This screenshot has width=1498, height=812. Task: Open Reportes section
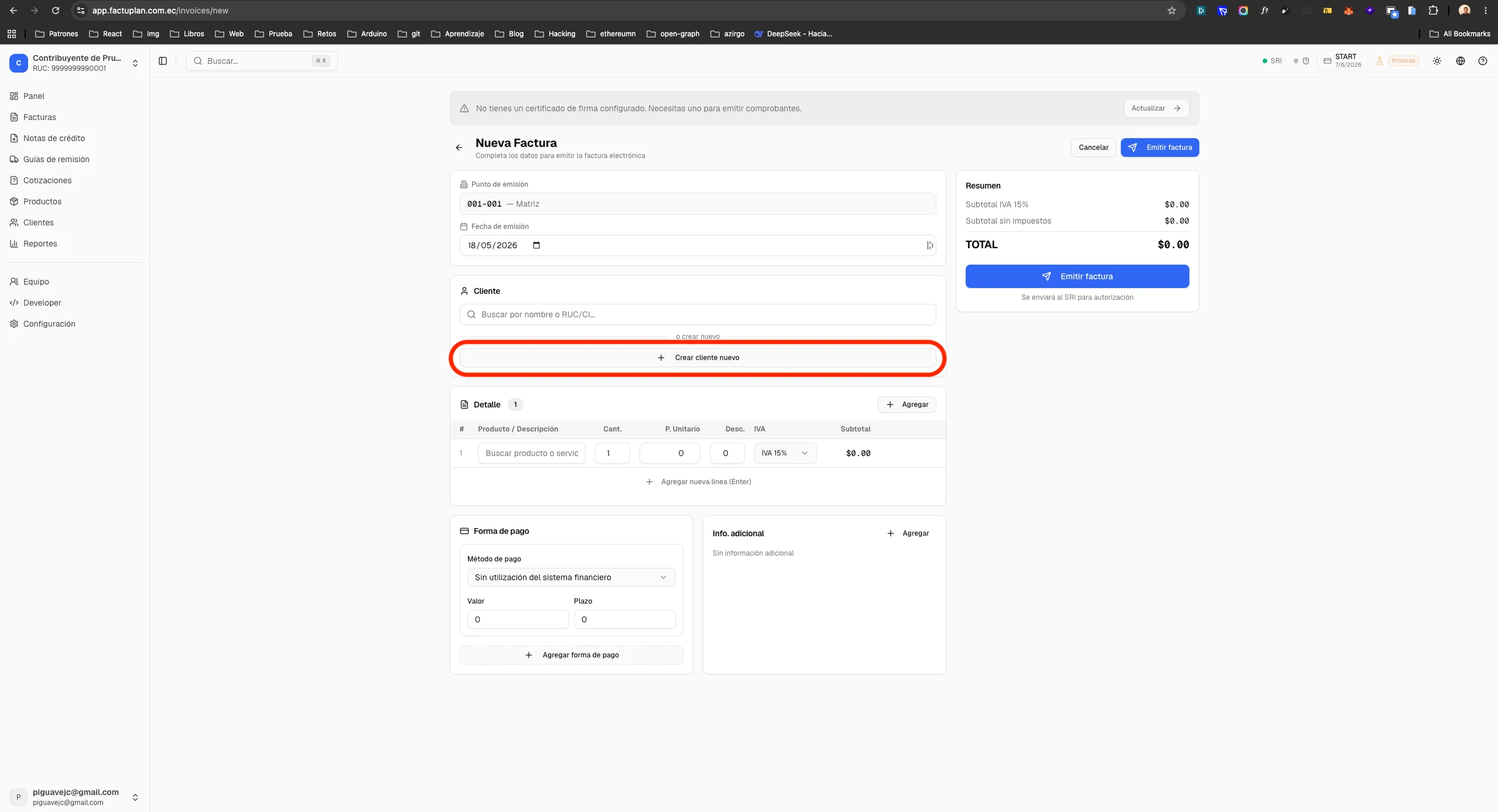click(x=40, y=244)
